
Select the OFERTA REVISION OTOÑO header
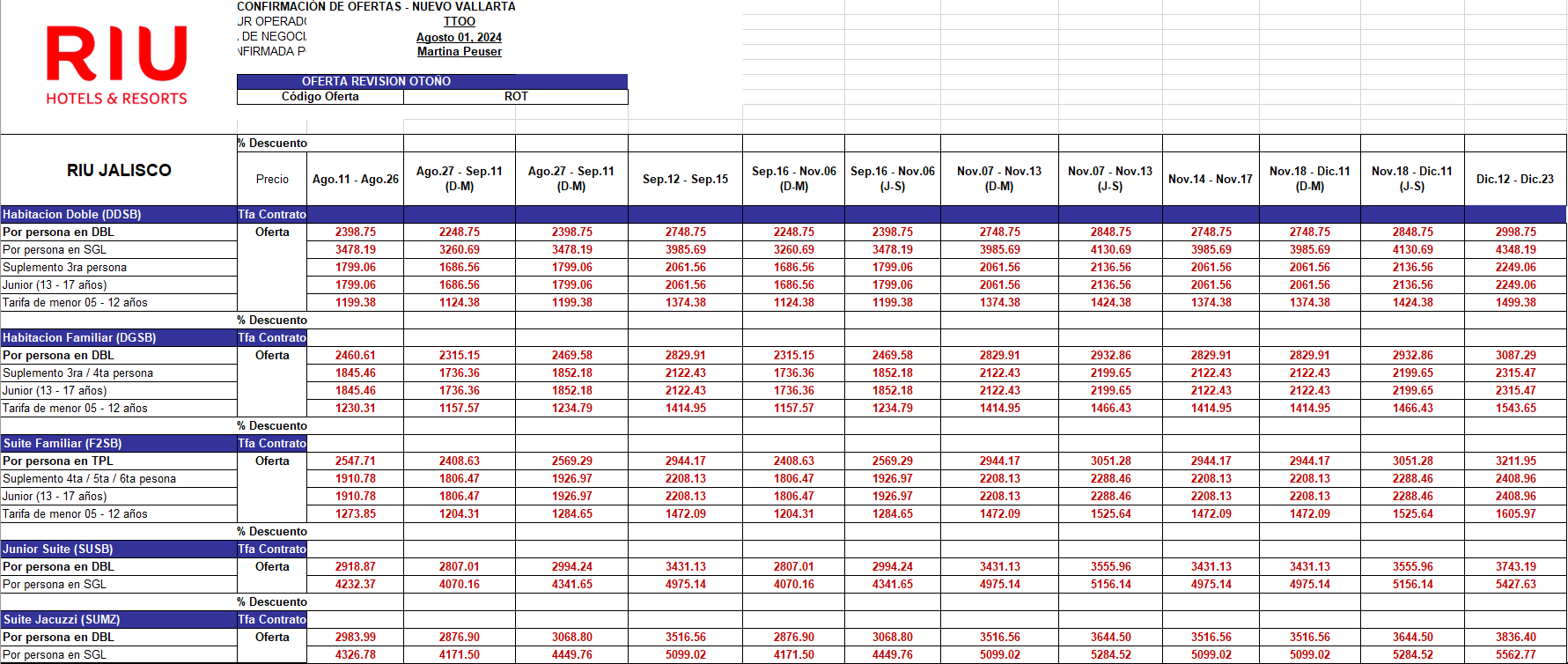tap(431, 81)
